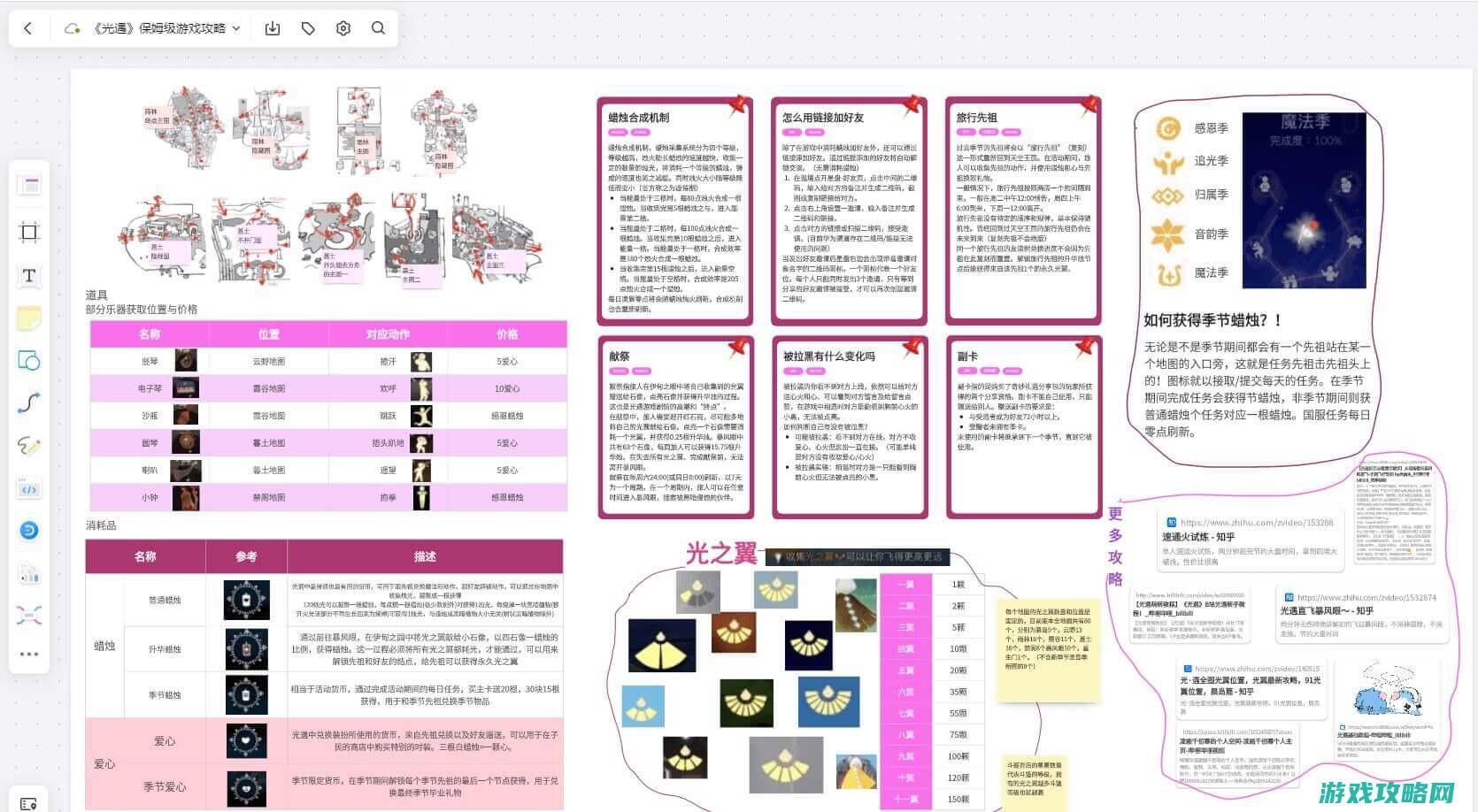Click the 对应动作 table header

[388, 334]
